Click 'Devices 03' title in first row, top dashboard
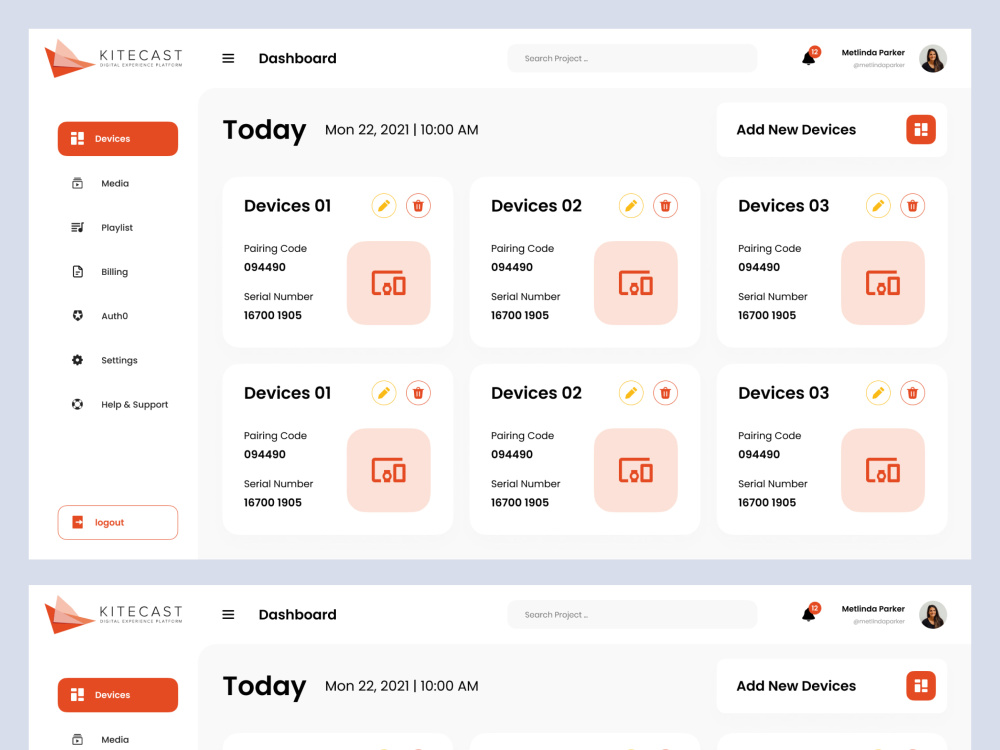 784,205
